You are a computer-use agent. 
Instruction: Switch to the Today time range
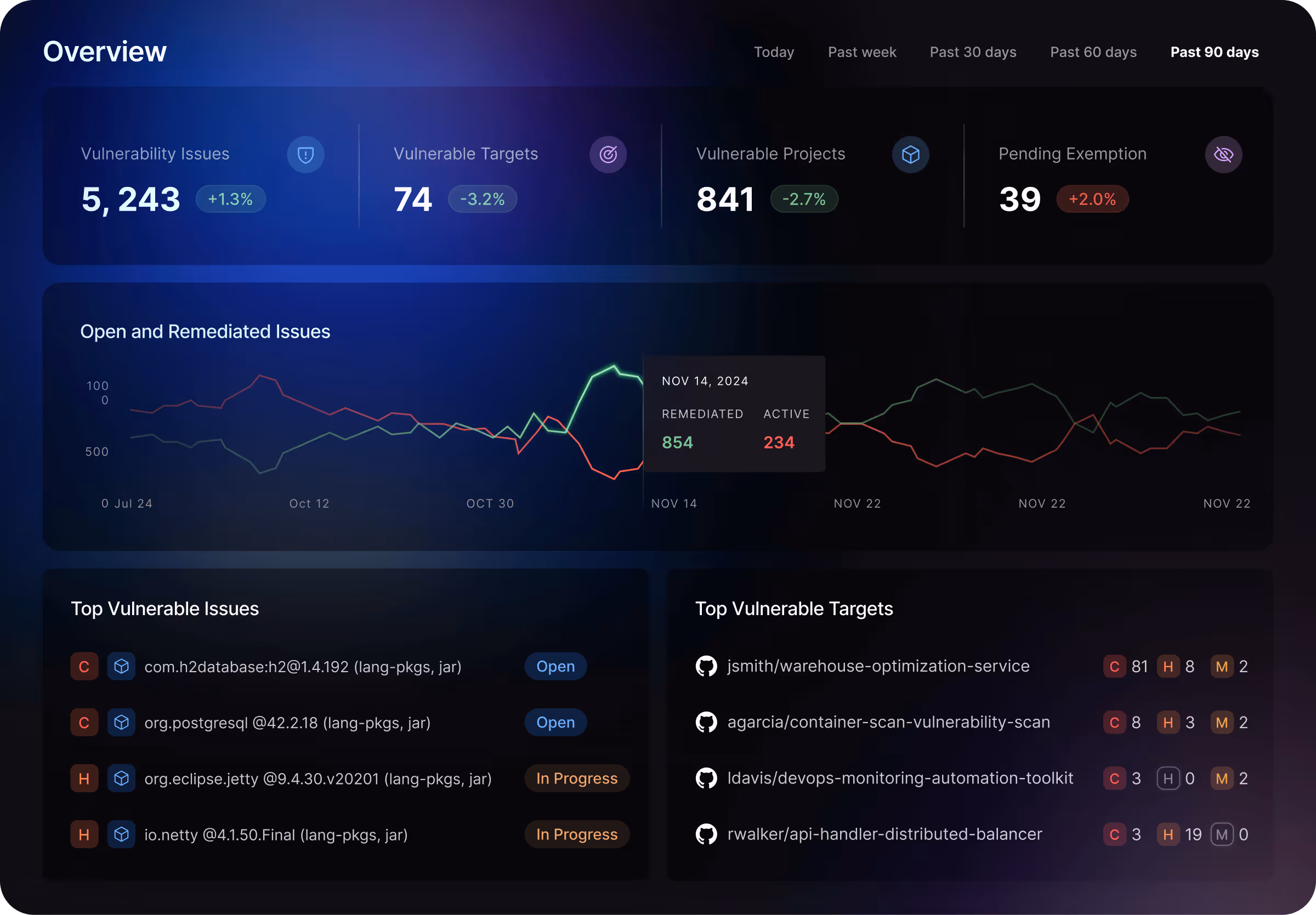point(774,52)
